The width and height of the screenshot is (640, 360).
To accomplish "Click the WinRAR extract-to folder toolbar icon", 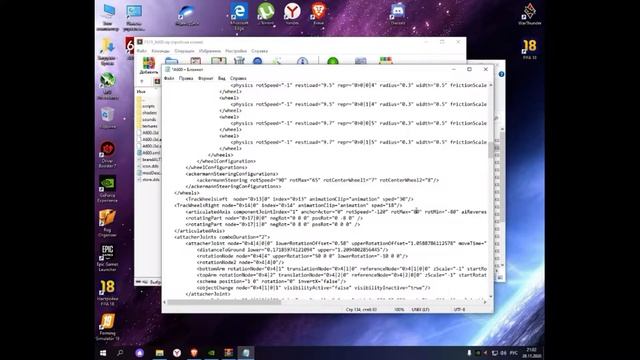I will pyautogui.click(x=172, y=61).
